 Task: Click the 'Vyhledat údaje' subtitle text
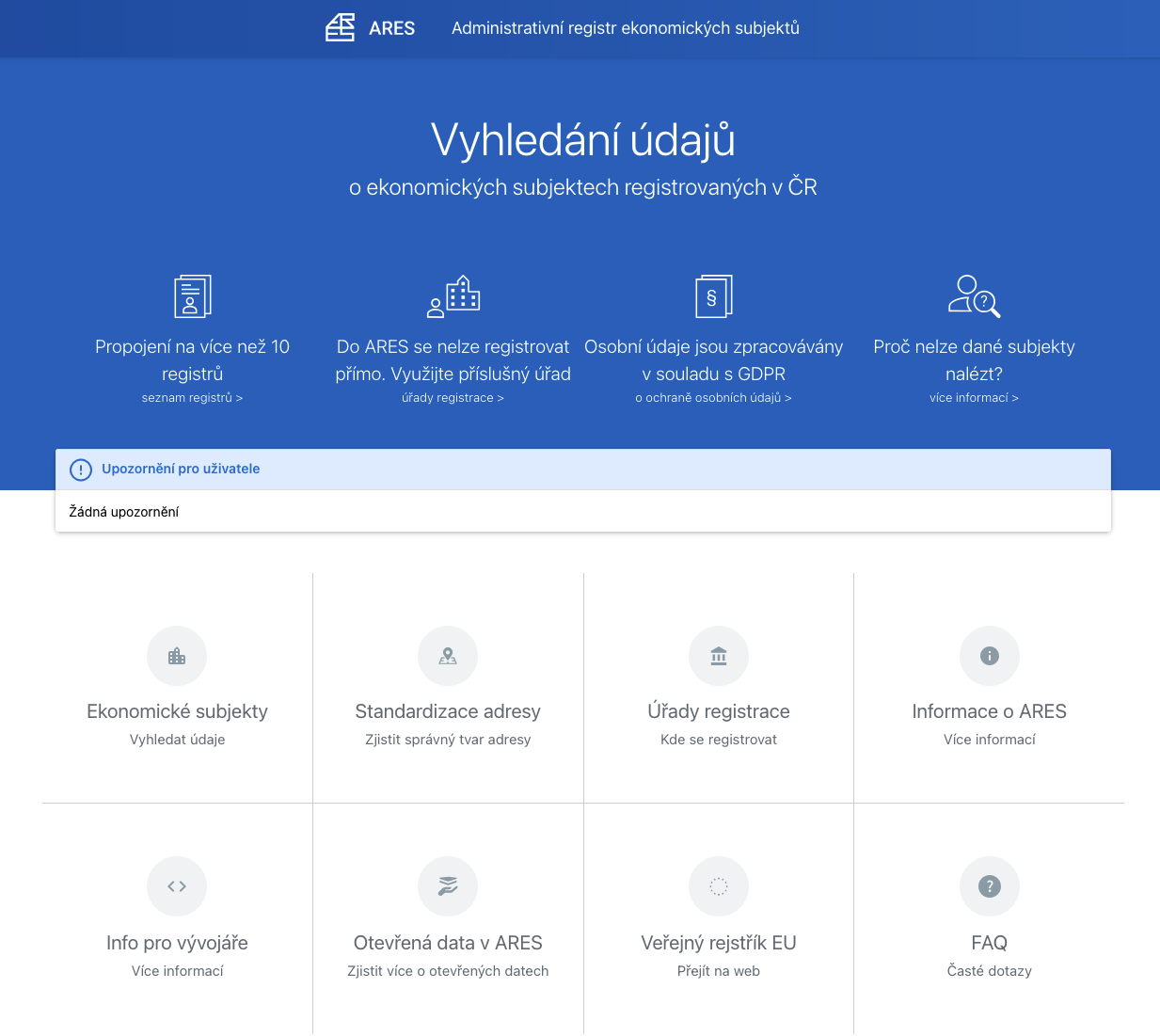click(x=177, y=740)
